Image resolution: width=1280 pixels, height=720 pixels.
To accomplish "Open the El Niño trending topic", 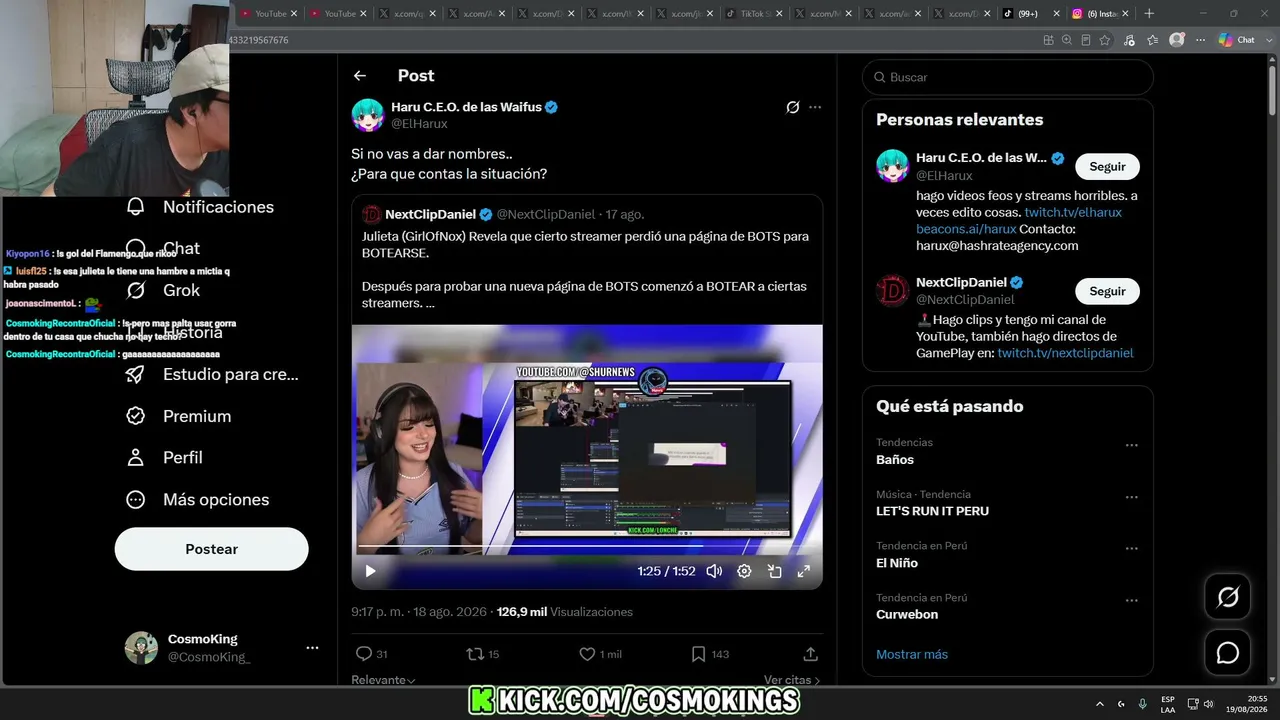I will [897, 563].
